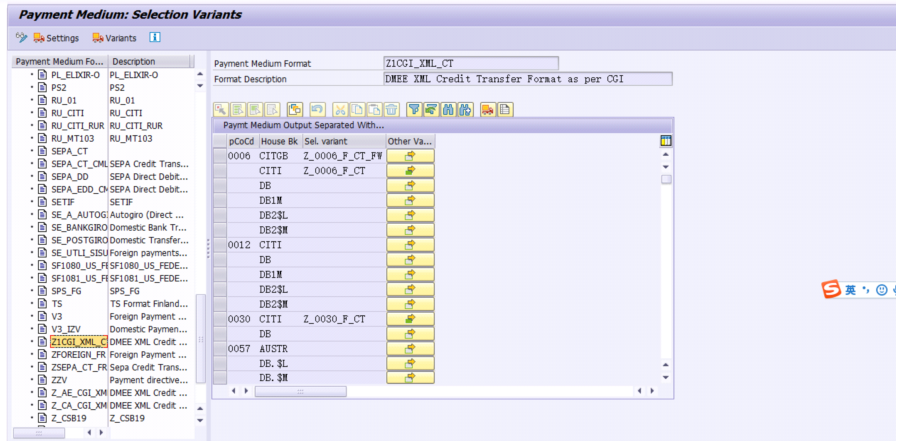Select the row selector for 0057 AUSTR
The height and width of the screenshot is (443, 897).
220,349
